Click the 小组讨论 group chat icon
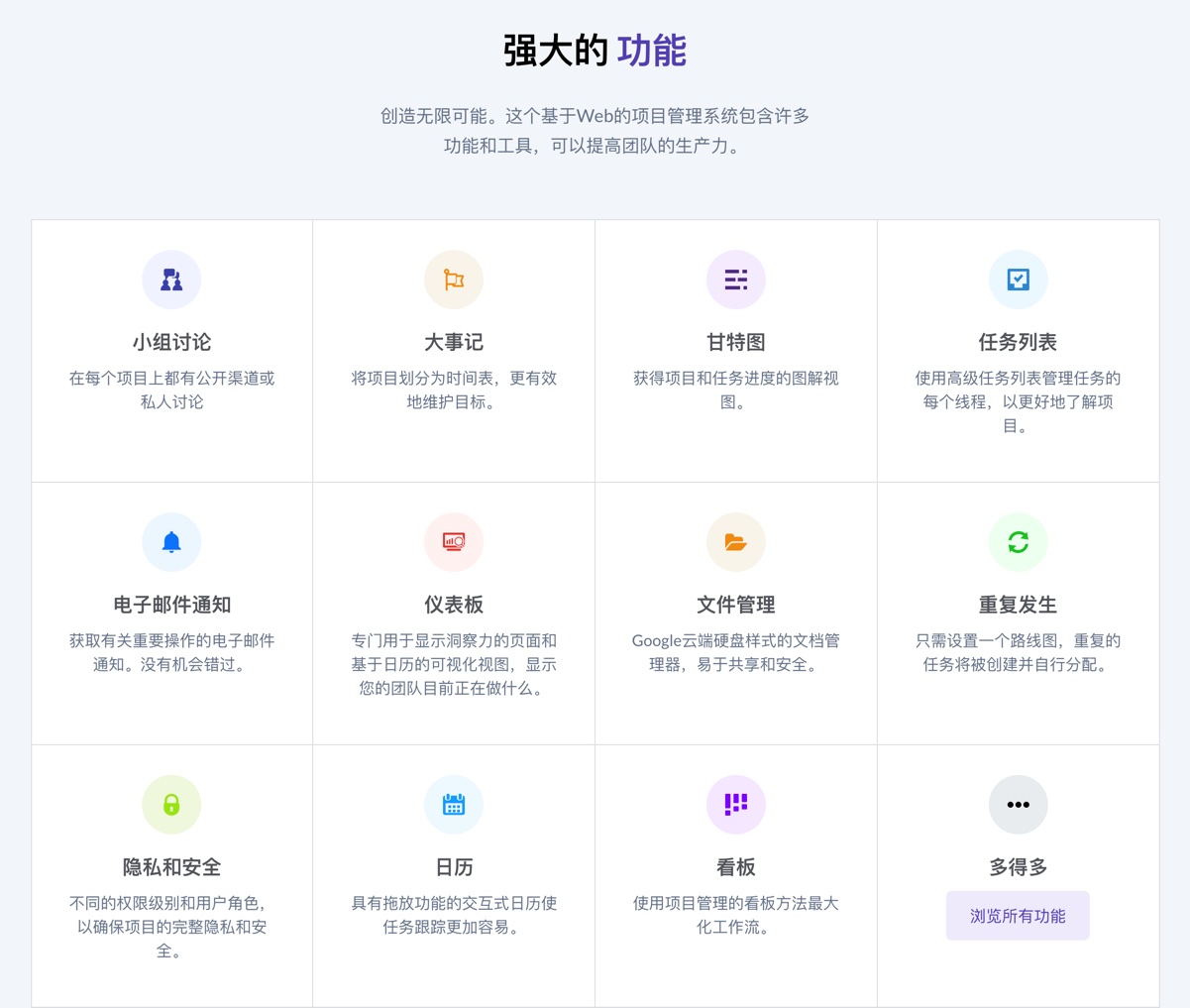 [171, 280]
